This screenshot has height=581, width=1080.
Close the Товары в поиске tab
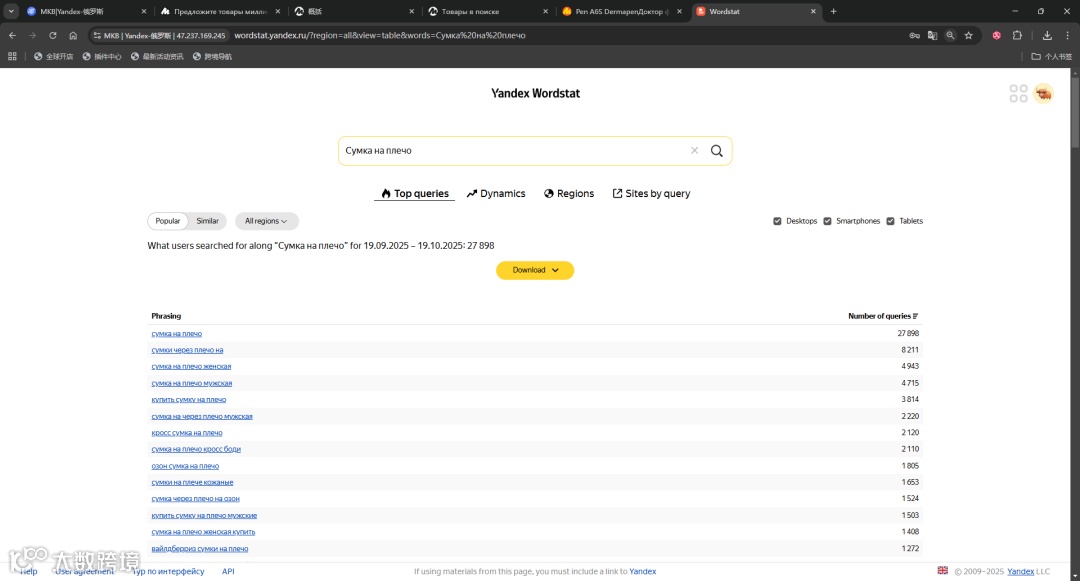pos(546,11)
